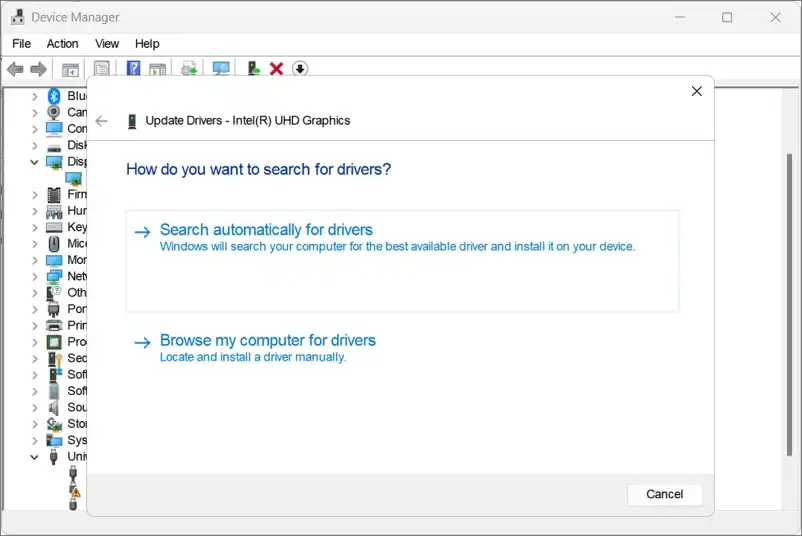Select the Network adapters icon in tree
This screenshot has width=802, height=536.
(x=54, y=276)
